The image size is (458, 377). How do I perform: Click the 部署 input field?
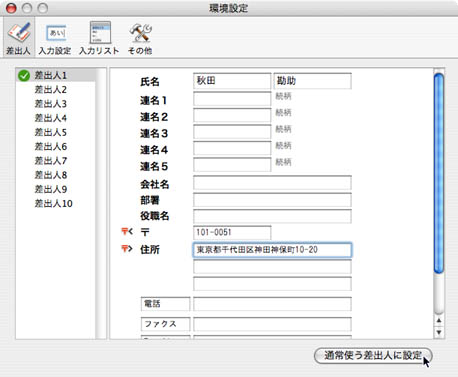click(272, 200)
